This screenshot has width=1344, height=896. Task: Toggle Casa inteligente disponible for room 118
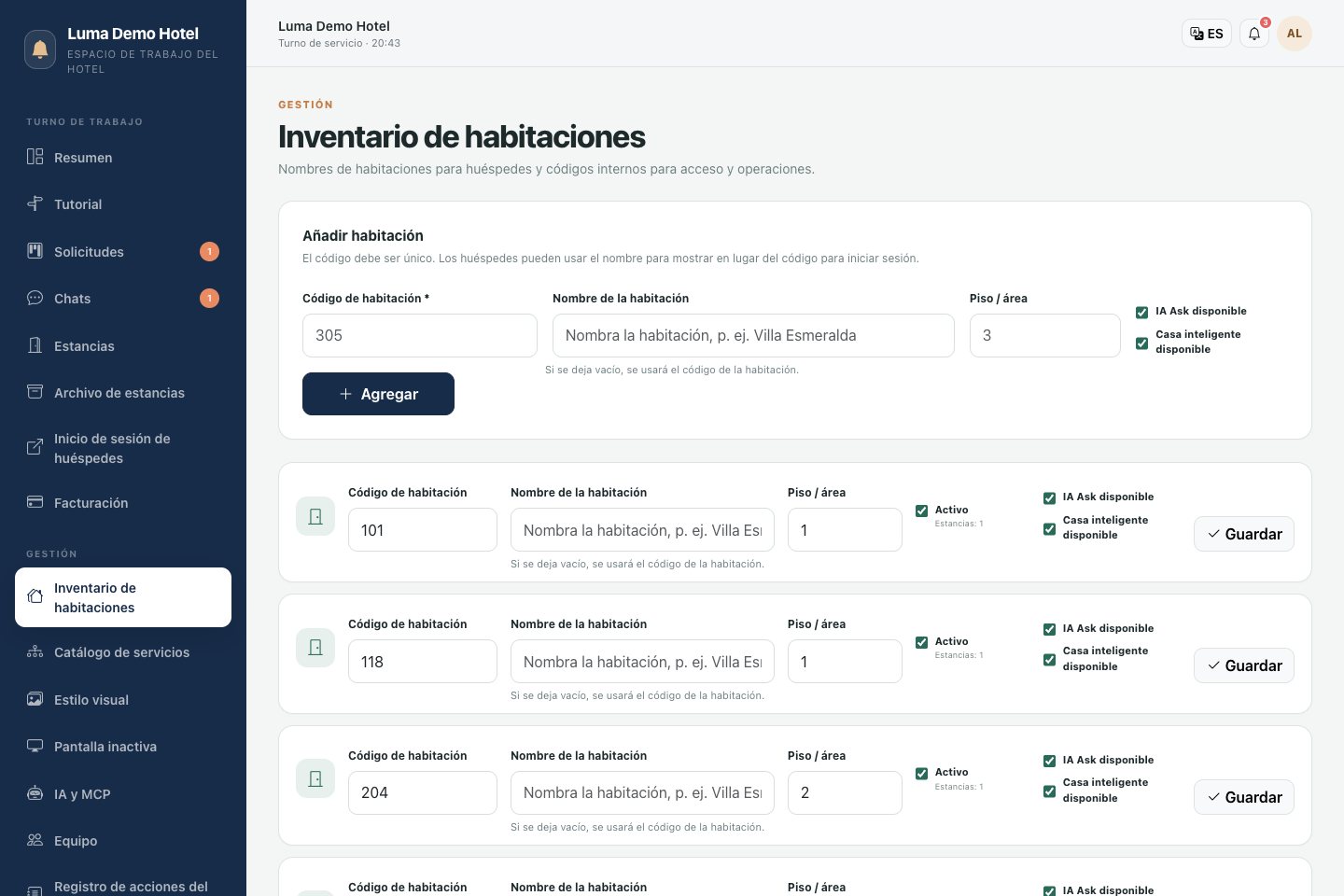point(1049,660)
